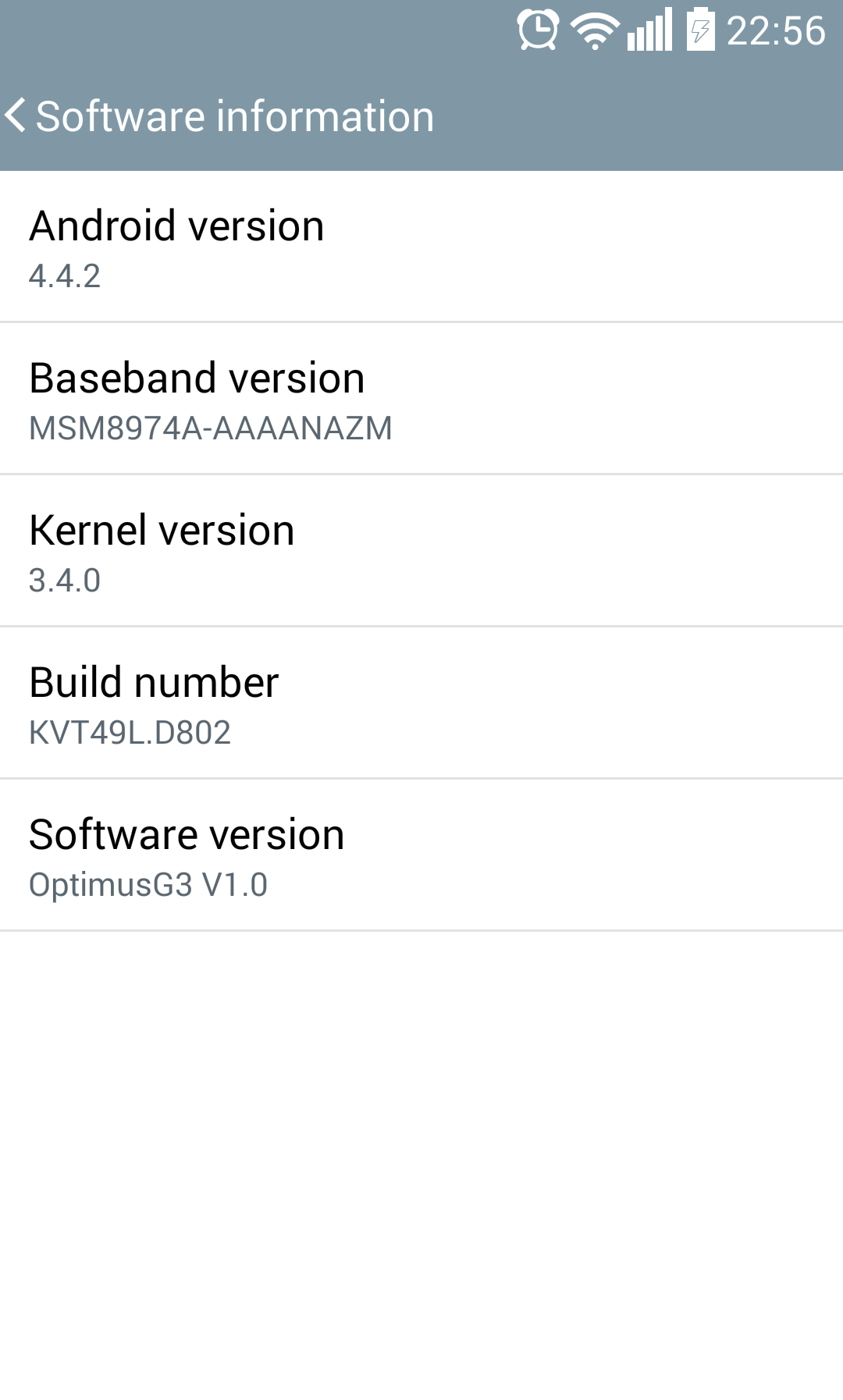Tap the charging battery icon
Viewport: 843px width, 1400px height.
(x=701, y=29)
